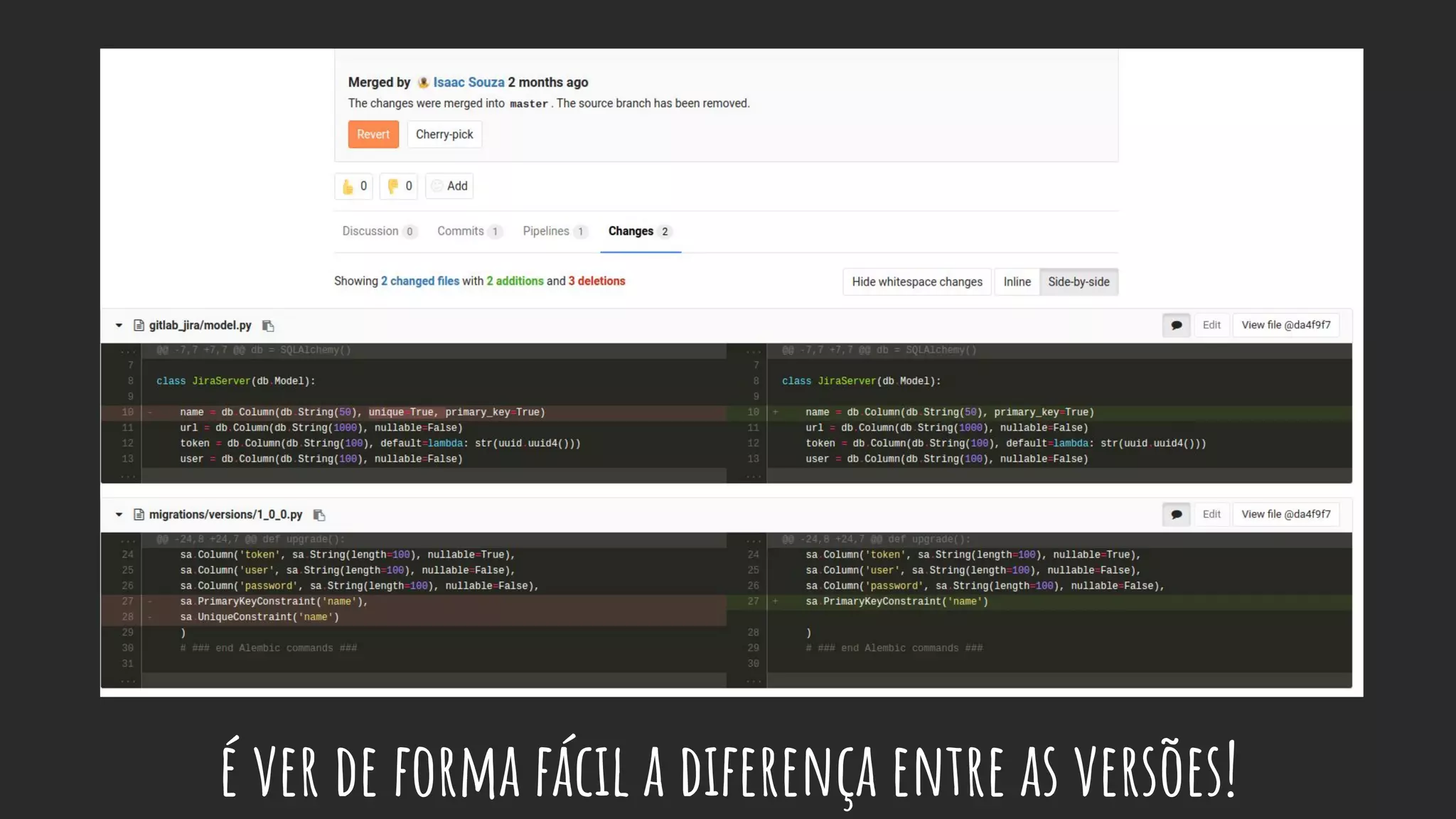This screenshot has width=1456, height=819.
Task: Switch diff view to Inline
Action: (1017, 282)
